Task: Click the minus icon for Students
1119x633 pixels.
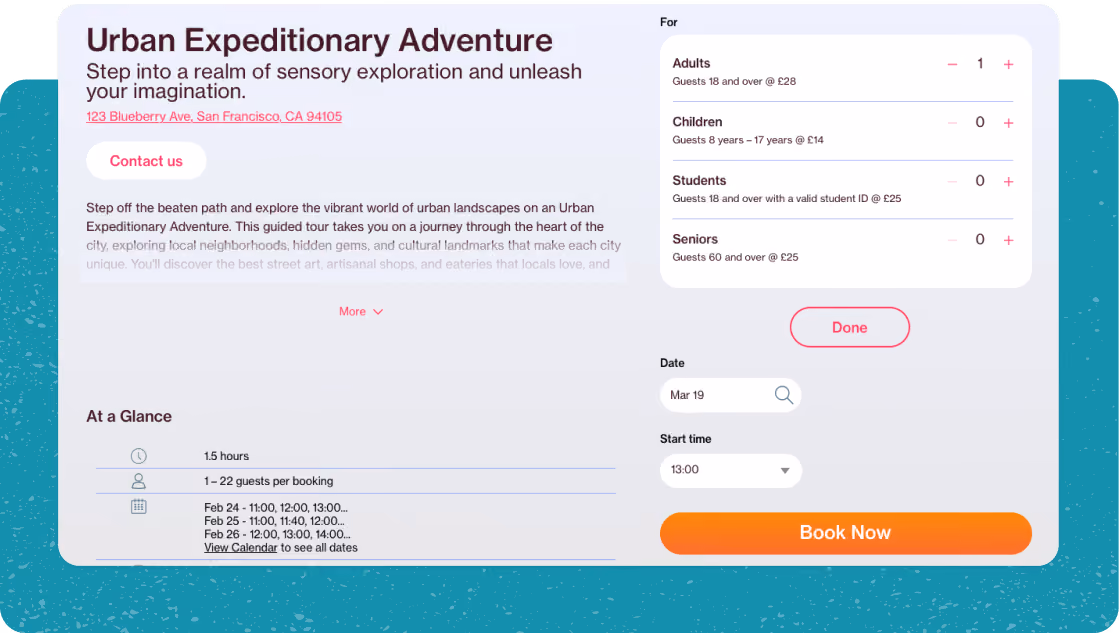Action: pos(952,181)
